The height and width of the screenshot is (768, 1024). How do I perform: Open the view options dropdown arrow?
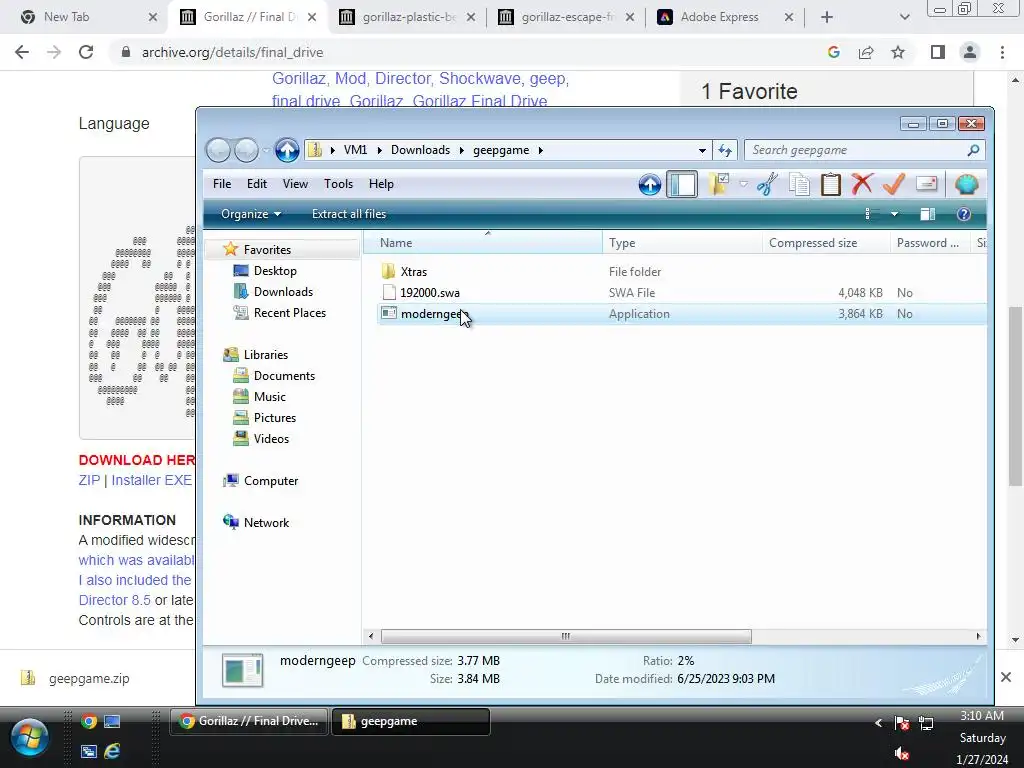(894, 214)
